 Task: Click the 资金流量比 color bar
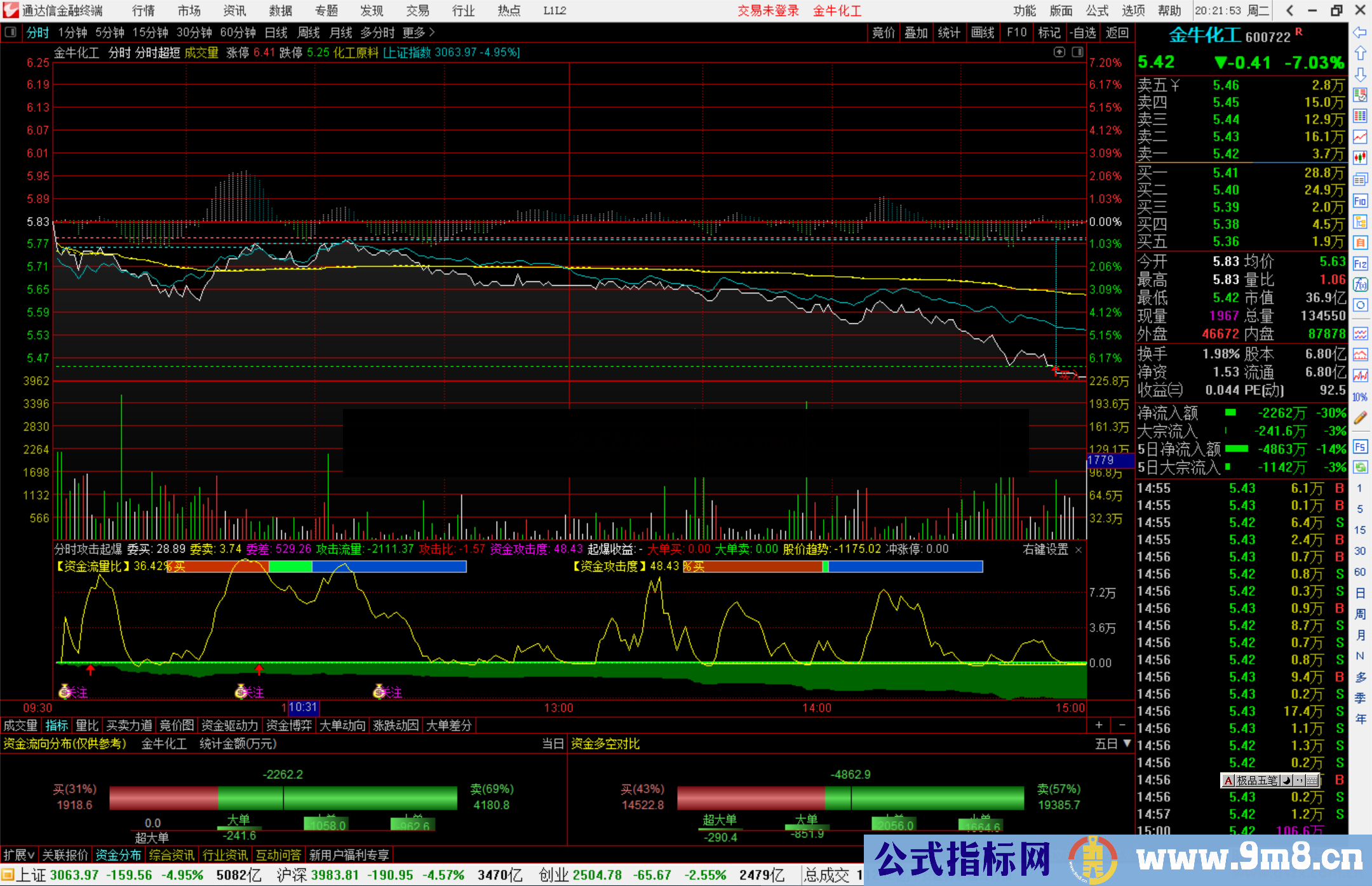[x=318, y=567]
